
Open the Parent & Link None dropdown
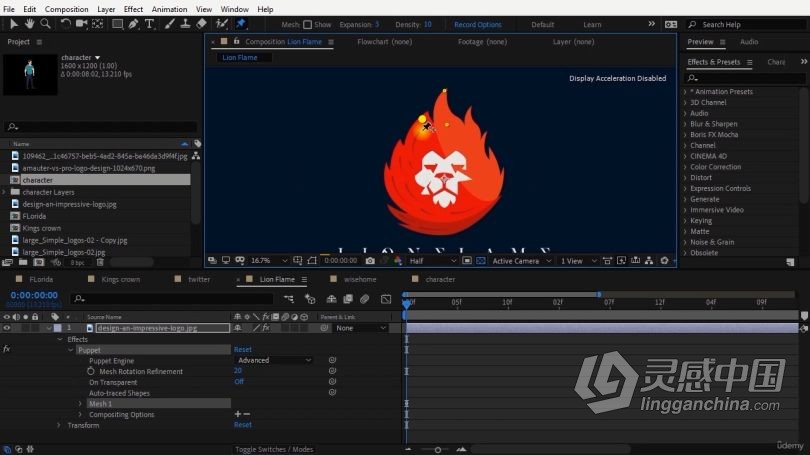pyautogui.click(x=361, y=328)
